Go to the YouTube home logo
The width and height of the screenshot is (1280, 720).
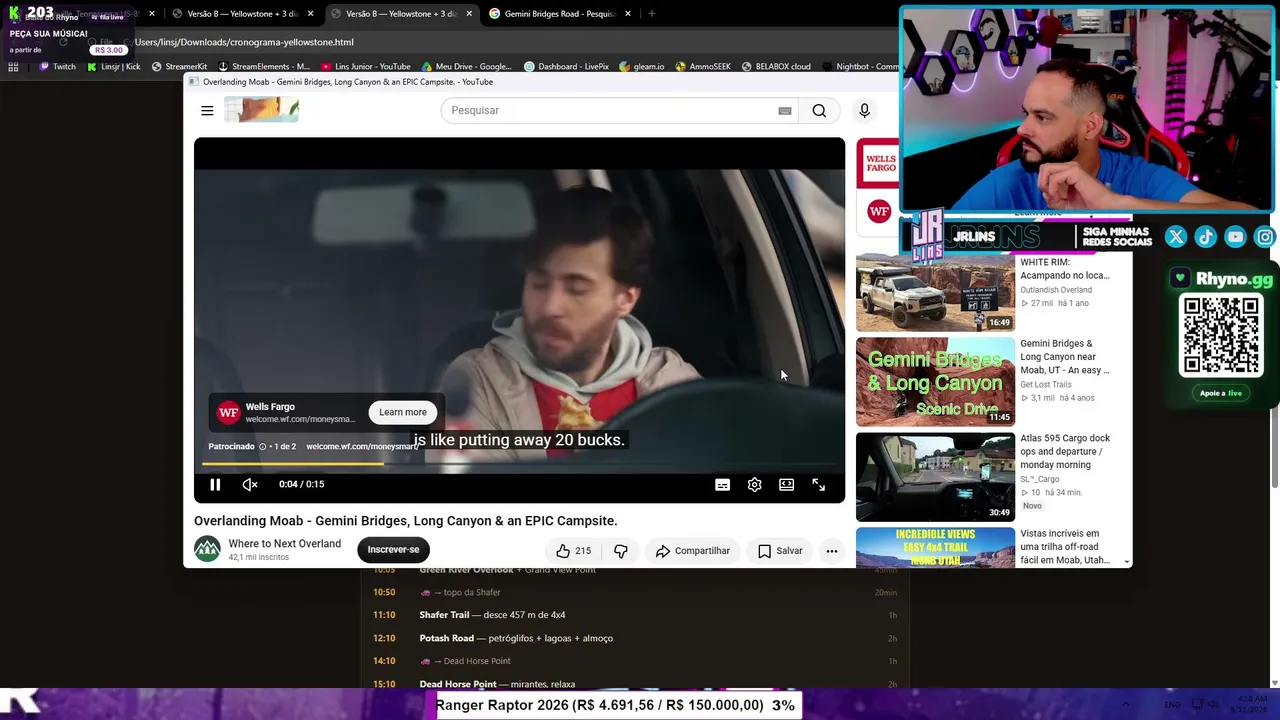[x=262, y=110]
